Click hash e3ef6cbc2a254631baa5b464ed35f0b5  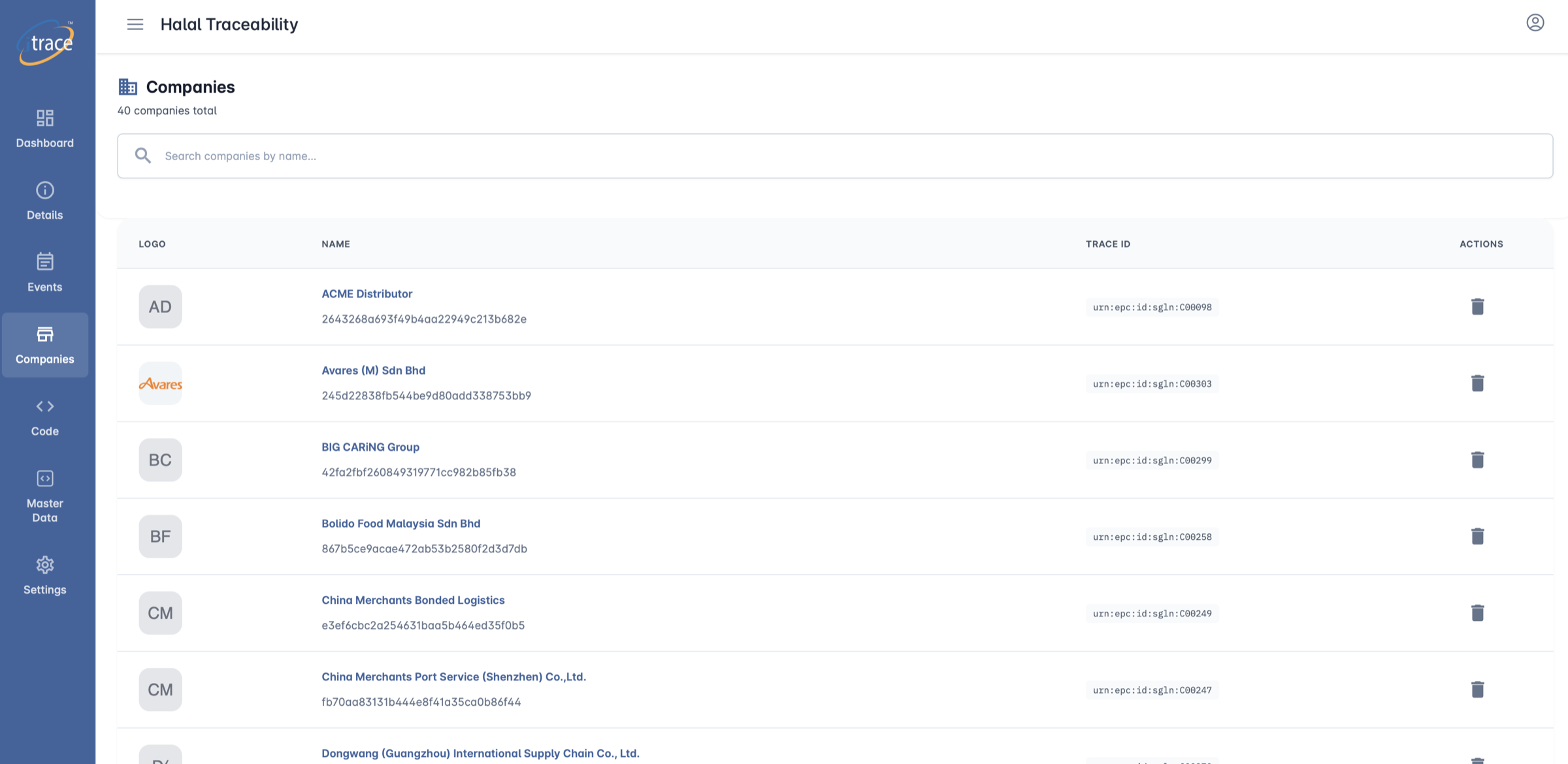423,625
